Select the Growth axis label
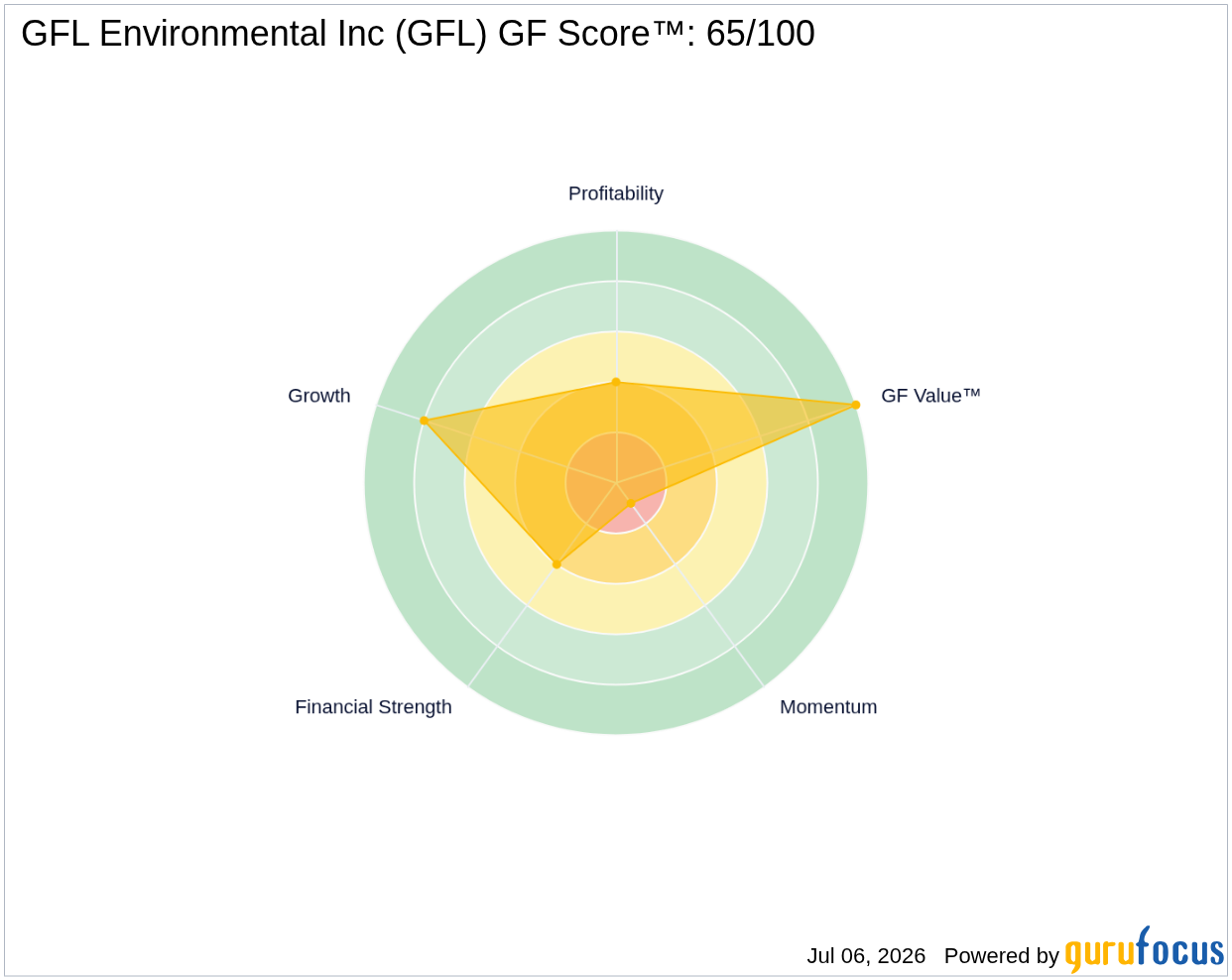1232x980 pixels. click(x=319, y=396)
